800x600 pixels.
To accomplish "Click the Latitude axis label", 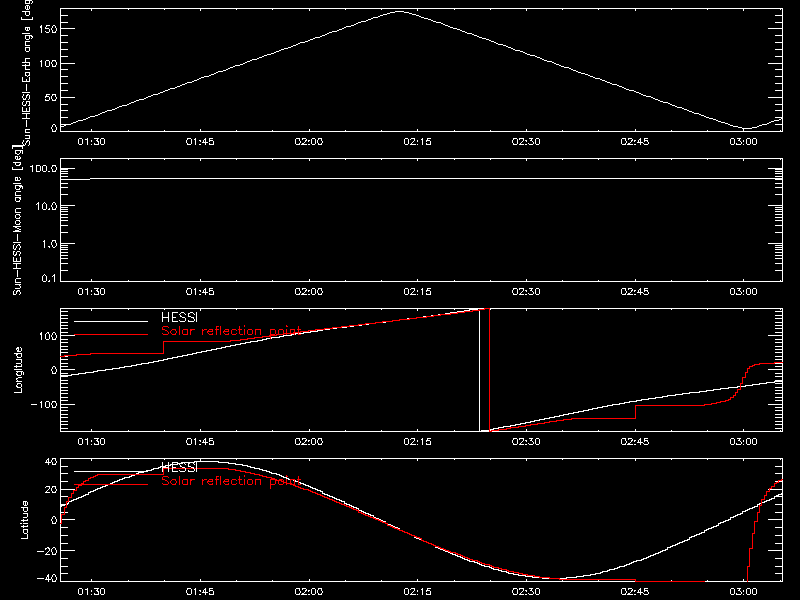I will (24, 520).
